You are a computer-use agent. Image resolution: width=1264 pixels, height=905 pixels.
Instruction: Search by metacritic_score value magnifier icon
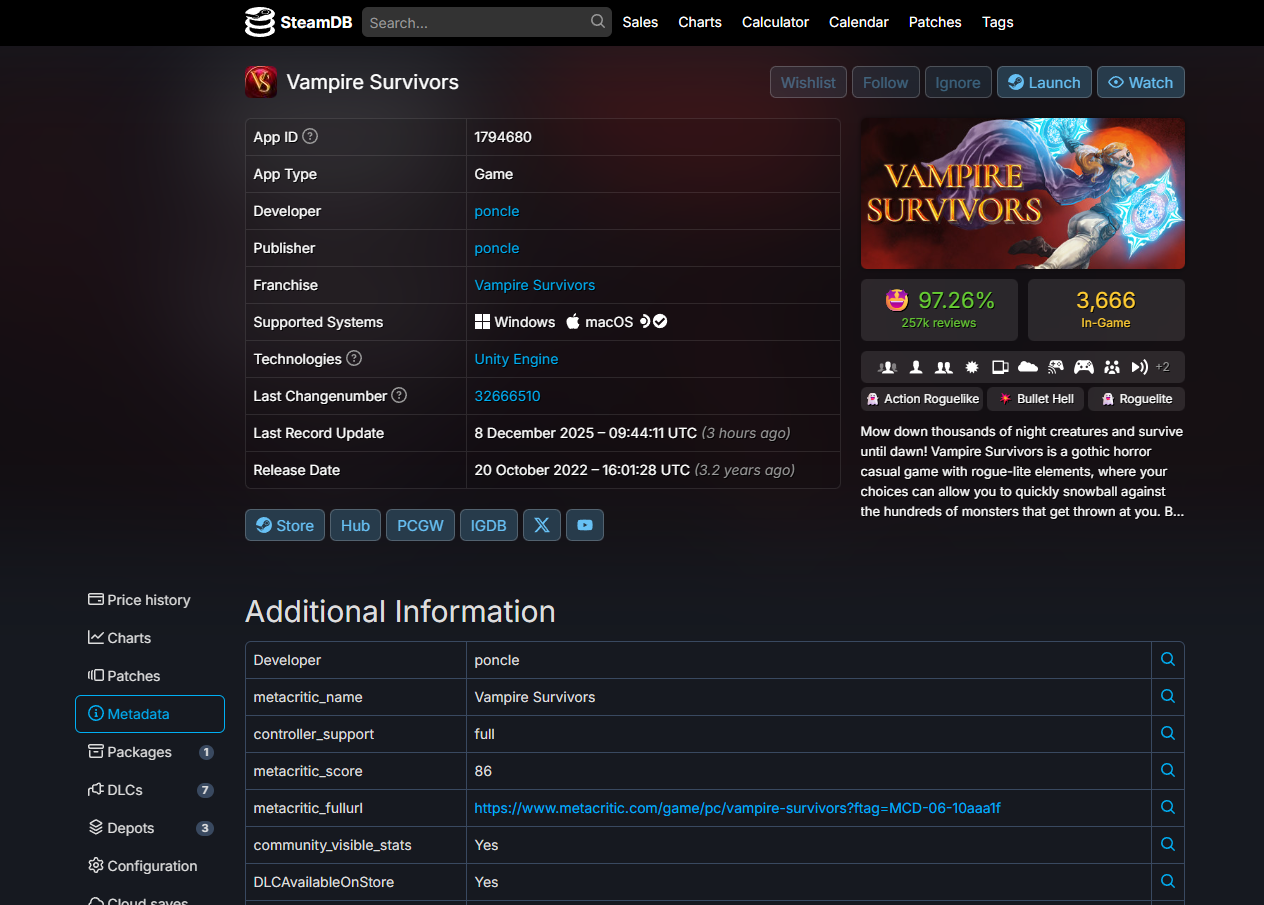click(x=1168, y=771)
